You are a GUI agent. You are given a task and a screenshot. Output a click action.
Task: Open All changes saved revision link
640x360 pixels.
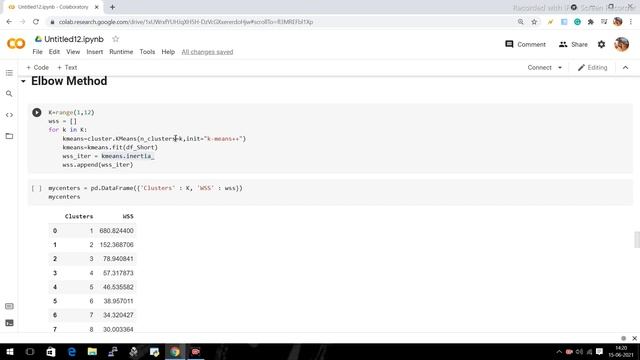[207, 52]
